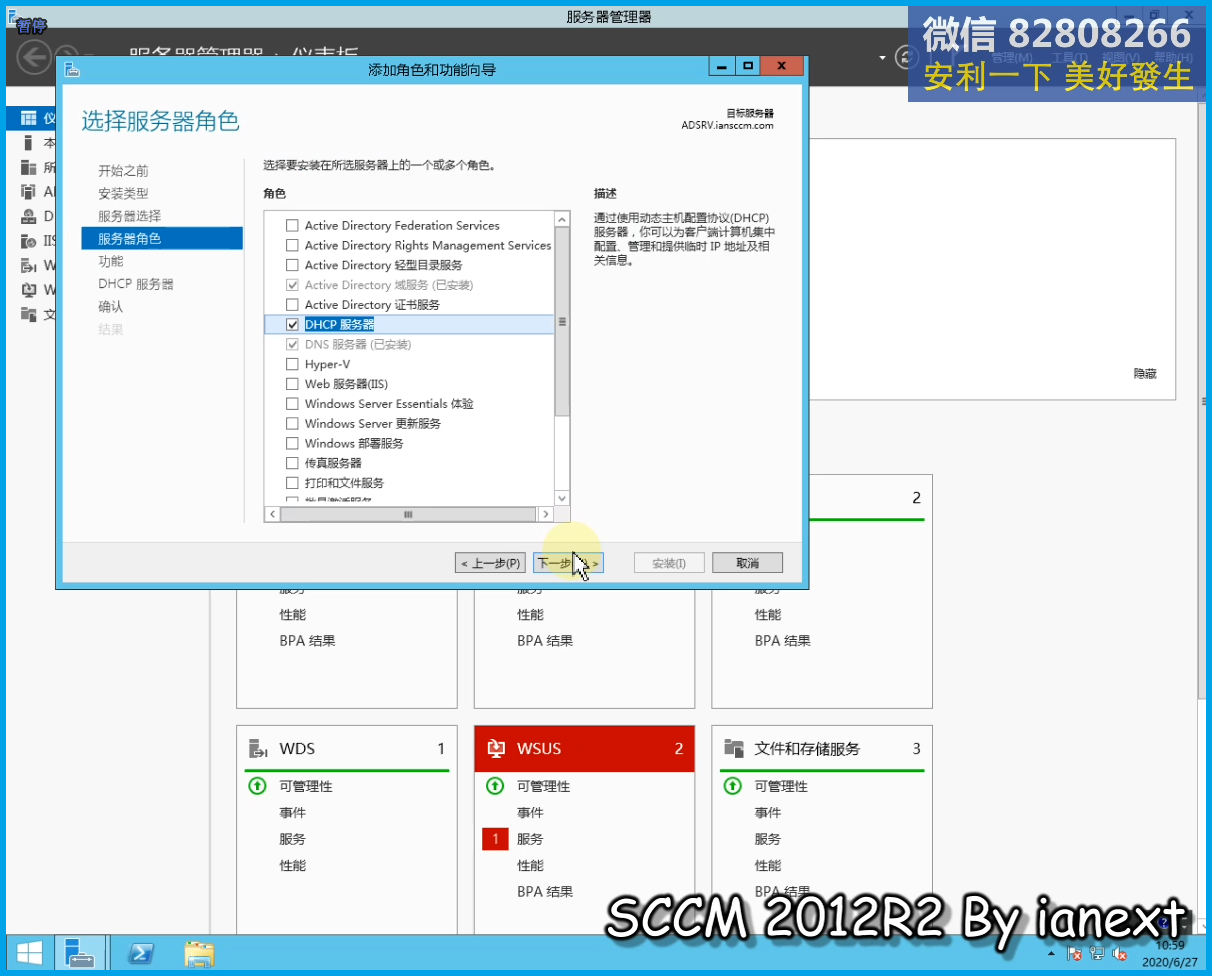Select the All Servers icon in sidebar
This screenshot has width=1212, height=976.
28,167
